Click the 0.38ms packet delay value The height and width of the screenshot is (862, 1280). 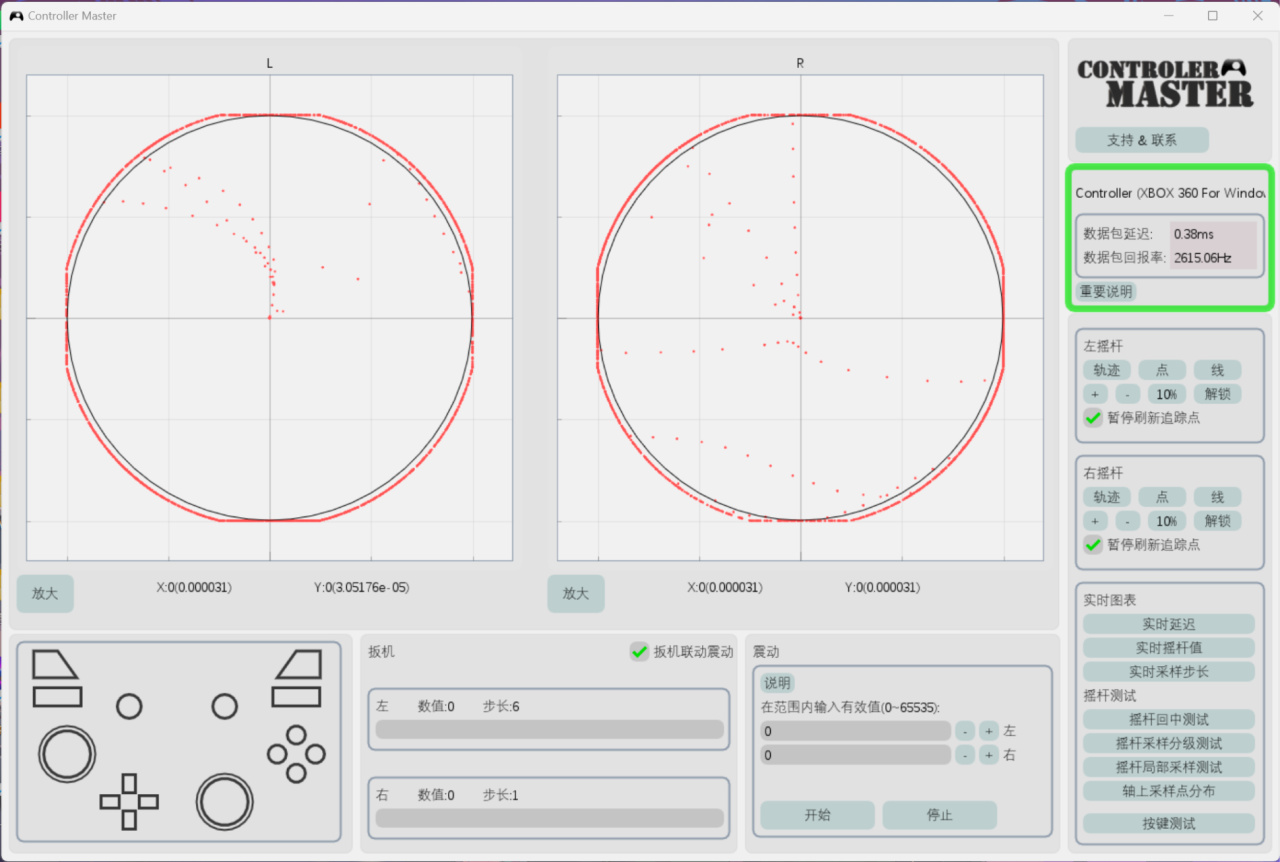(x=1194, y=234)
